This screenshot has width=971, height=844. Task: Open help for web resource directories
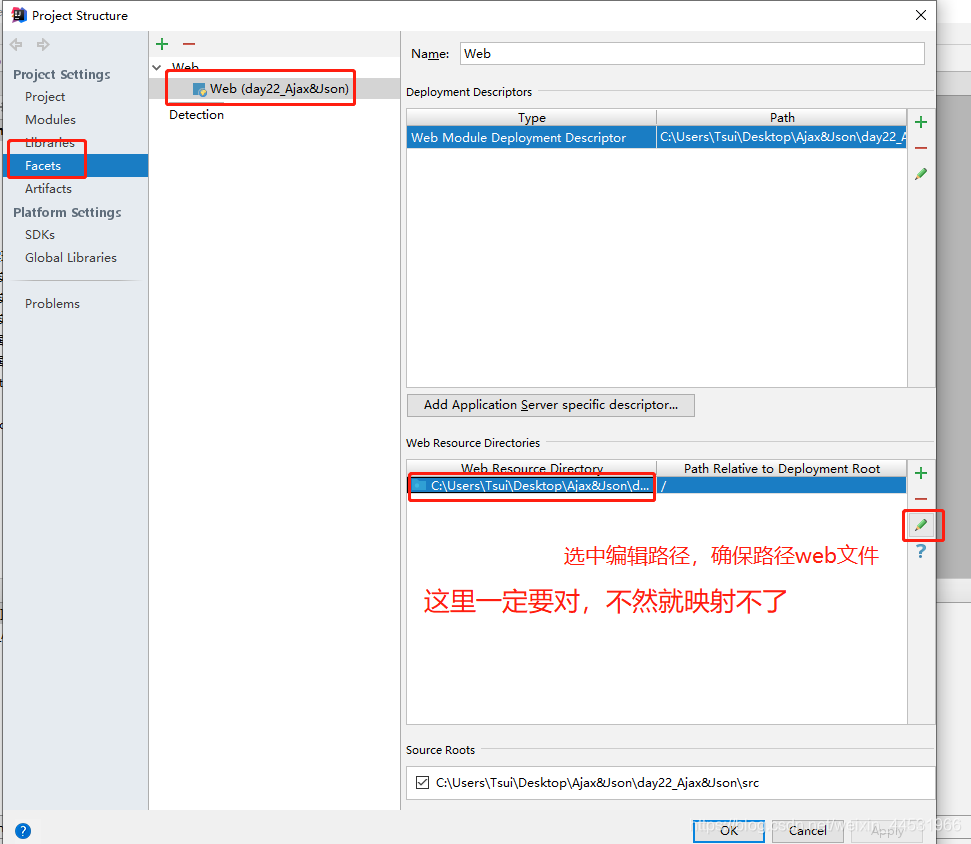pyautogui.click(x=921, y=551)
